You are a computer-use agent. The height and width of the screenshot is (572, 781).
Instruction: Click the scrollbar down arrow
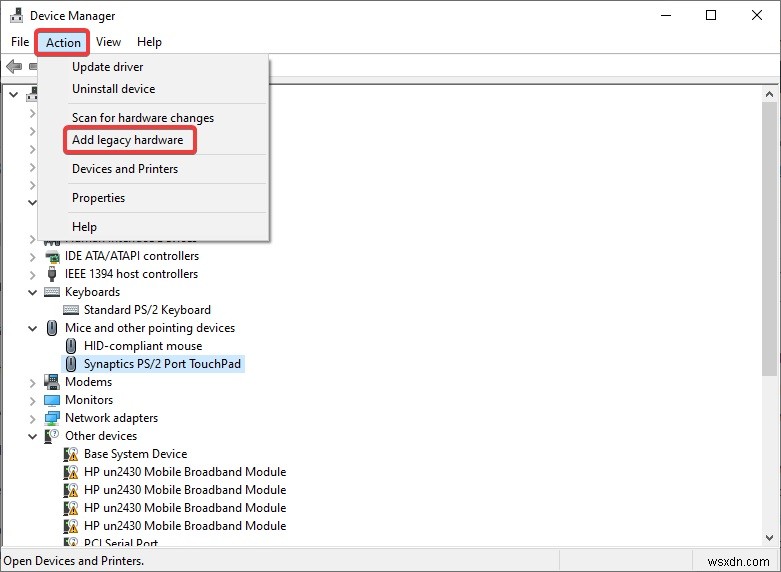[x=770, y=538]
